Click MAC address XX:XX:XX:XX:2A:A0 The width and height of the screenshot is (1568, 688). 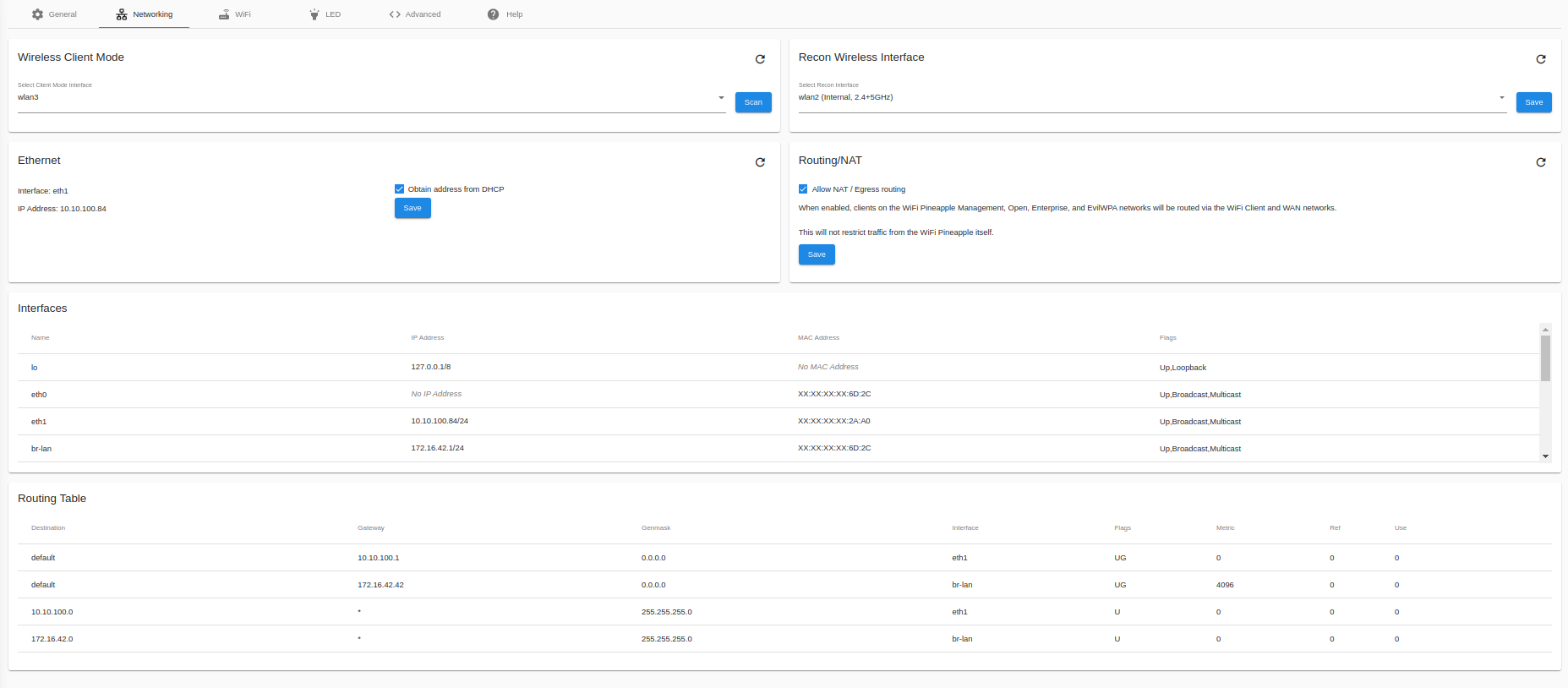pyautogui.click(x=834, y=421)
